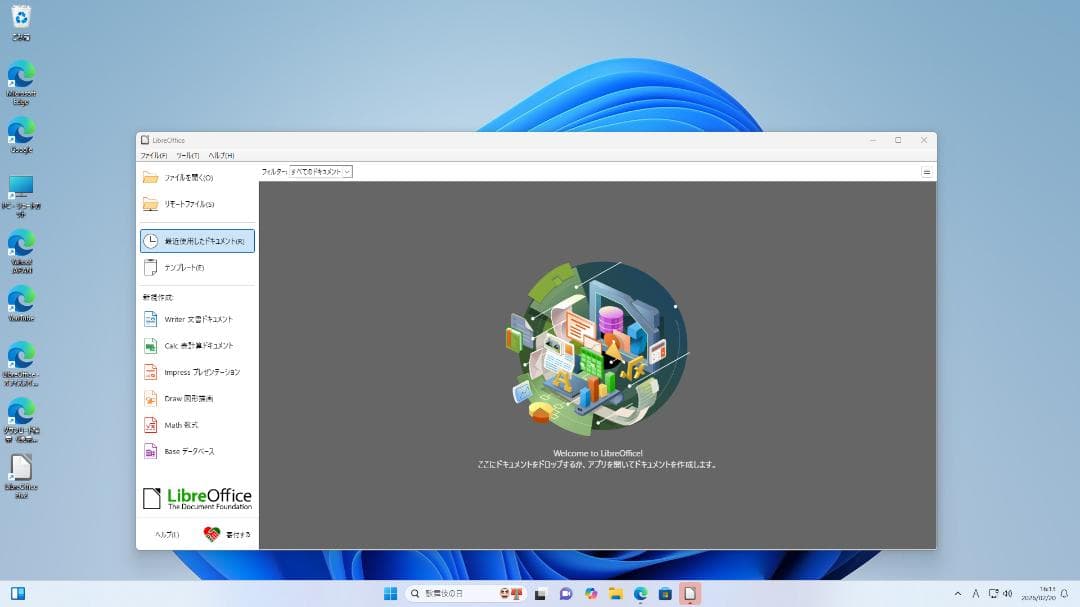
Task: Open リモートファイル (Remote Files) in the sidebar
Action: click(197, 204)
